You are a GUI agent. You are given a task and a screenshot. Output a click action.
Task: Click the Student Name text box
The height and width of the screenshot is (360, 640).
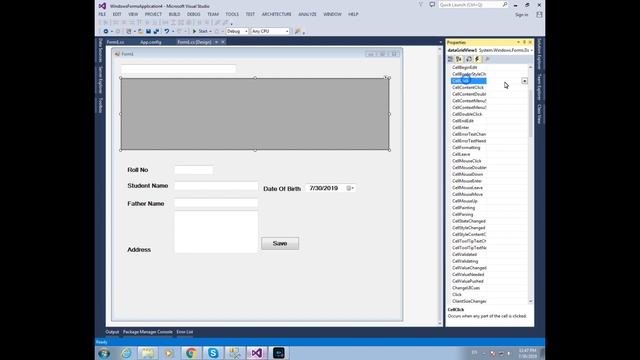[x=216, y=186]
